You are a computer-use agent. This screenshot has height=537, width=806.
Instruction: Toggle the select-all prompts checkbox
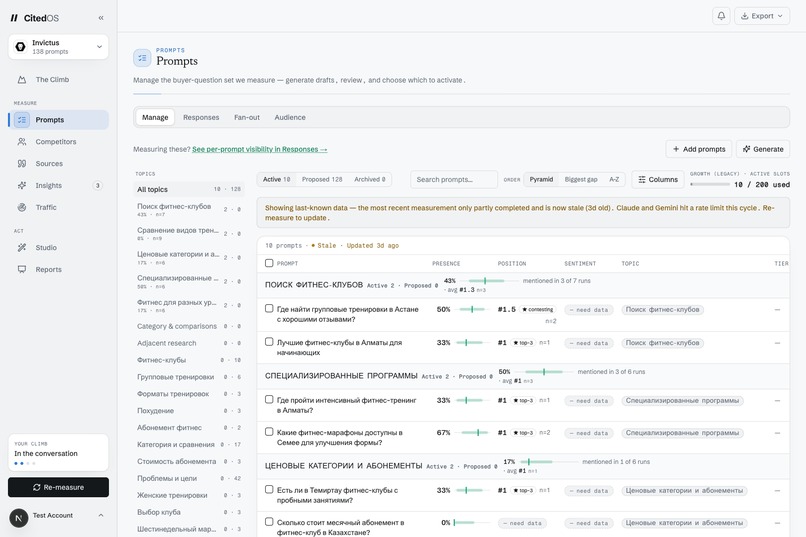(x=269, y=263)
